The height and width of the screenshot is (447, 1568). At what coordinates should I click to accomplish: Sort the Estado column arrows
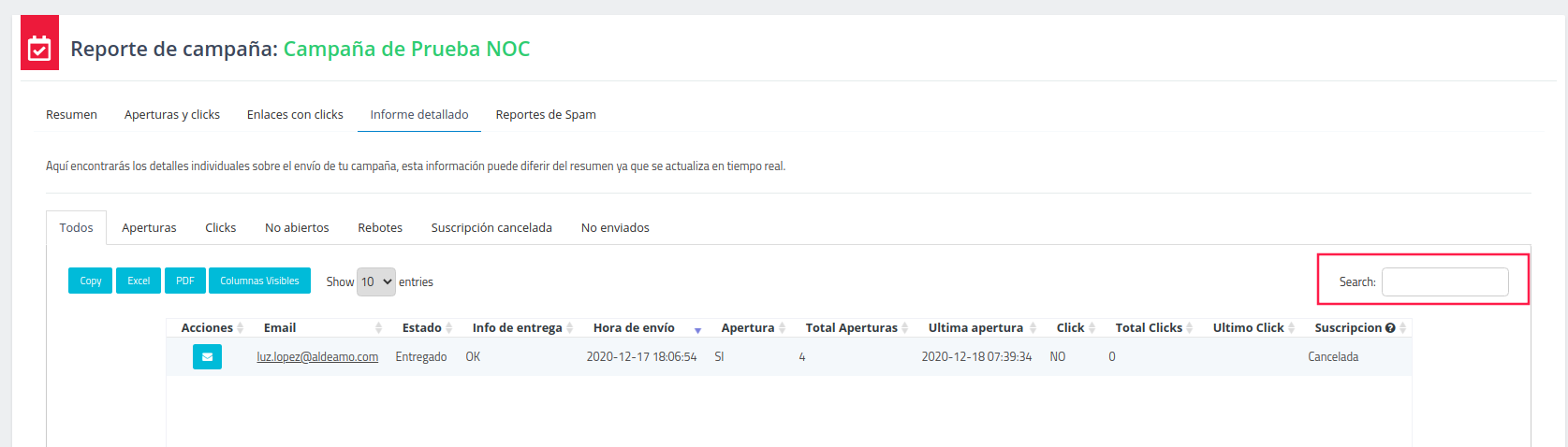pos(449,328)
